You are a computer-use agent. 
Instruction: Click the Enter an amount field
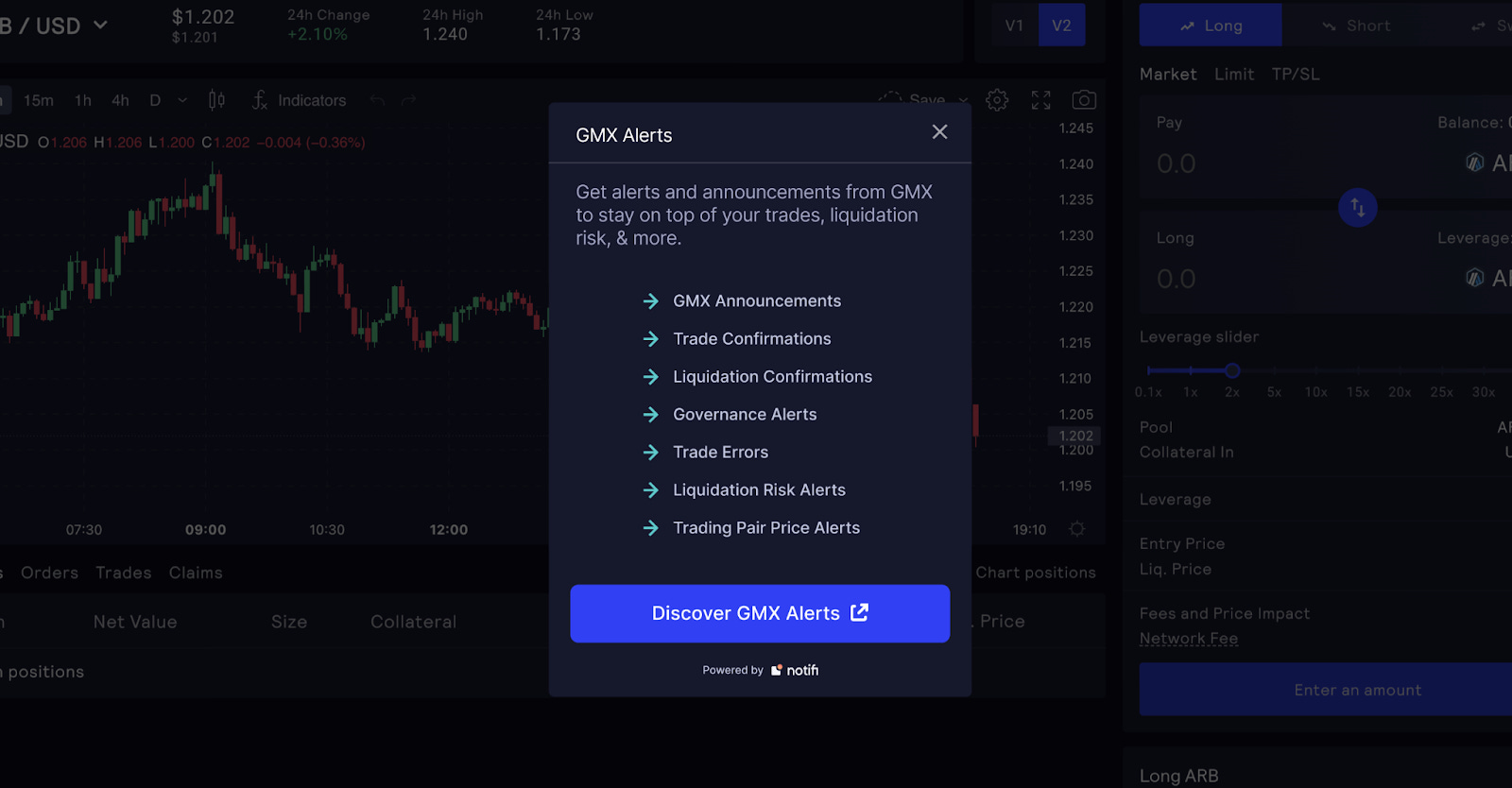[x=1357, y=689]
